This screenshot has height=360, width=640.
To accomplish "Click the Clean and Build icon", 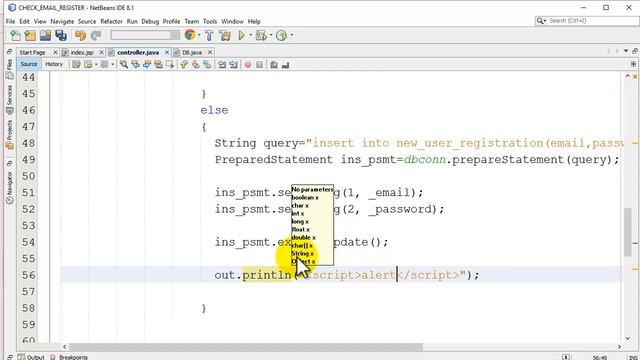I will click(x=225, y=36).
